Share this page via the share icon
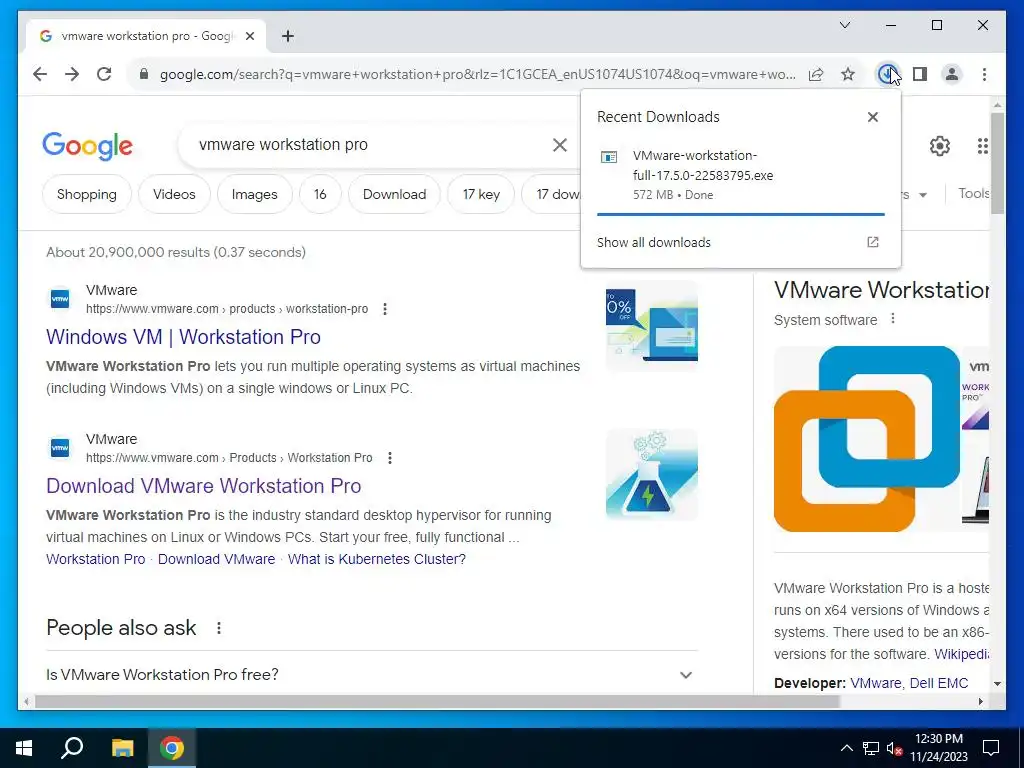This screenshot has width=1024, height=768. pyautogui.click(x=816, y=74)
